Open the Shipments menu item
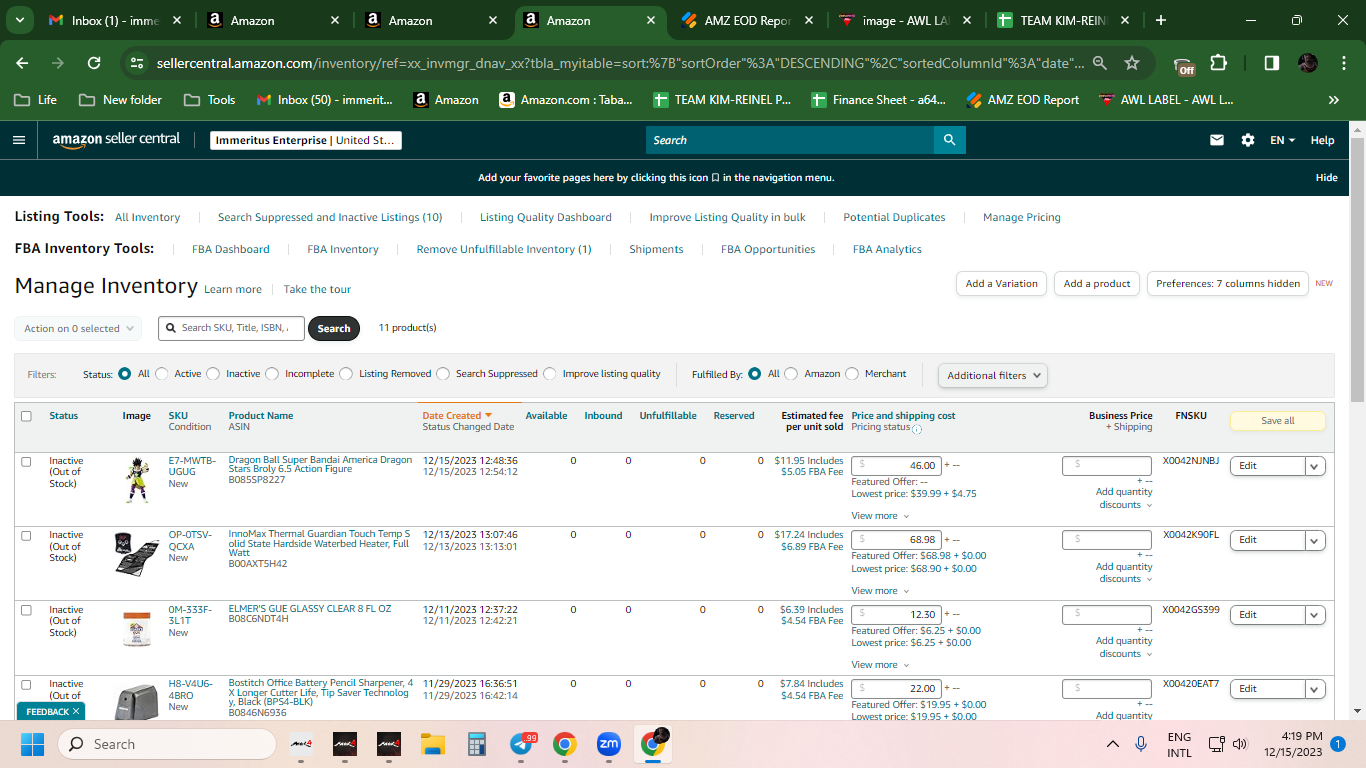 pos(656,249)
